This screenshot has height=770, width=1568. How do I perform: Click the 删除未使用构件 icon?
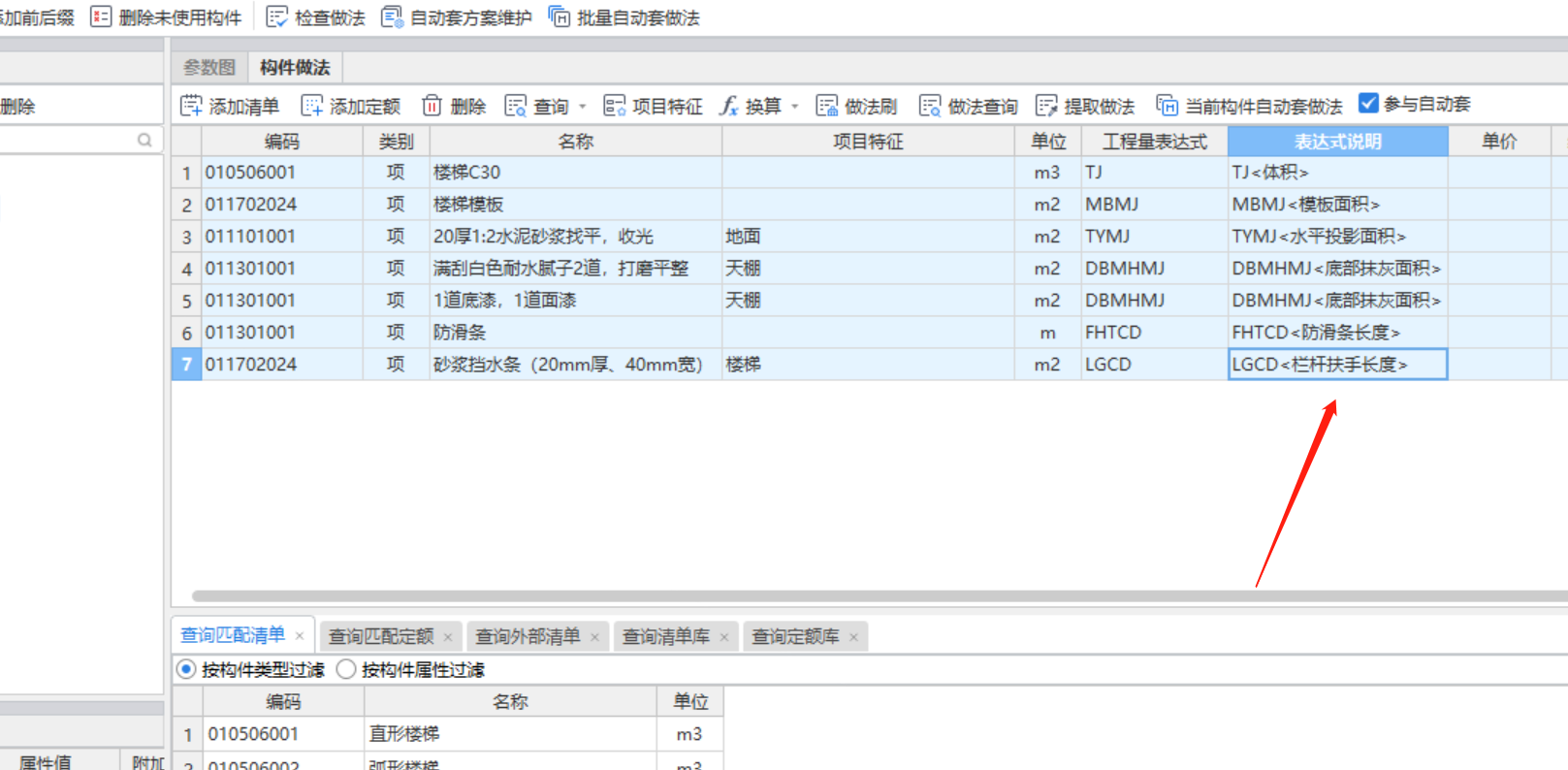101,17
